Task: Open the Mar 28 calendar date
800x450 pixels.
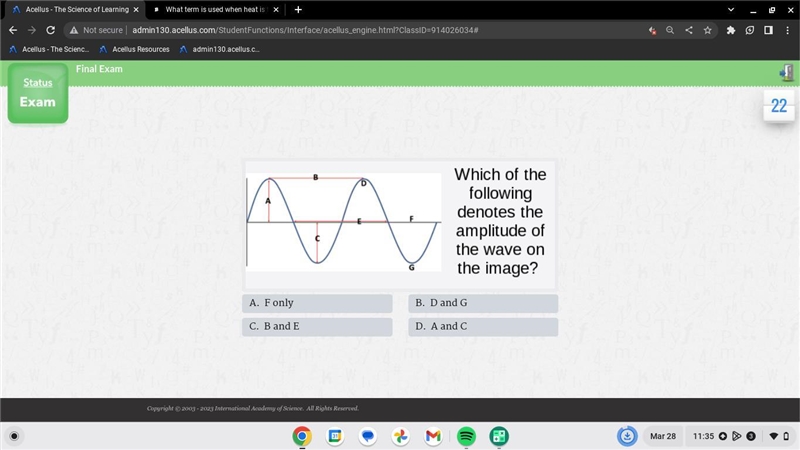Action: (x=663, y=436)
